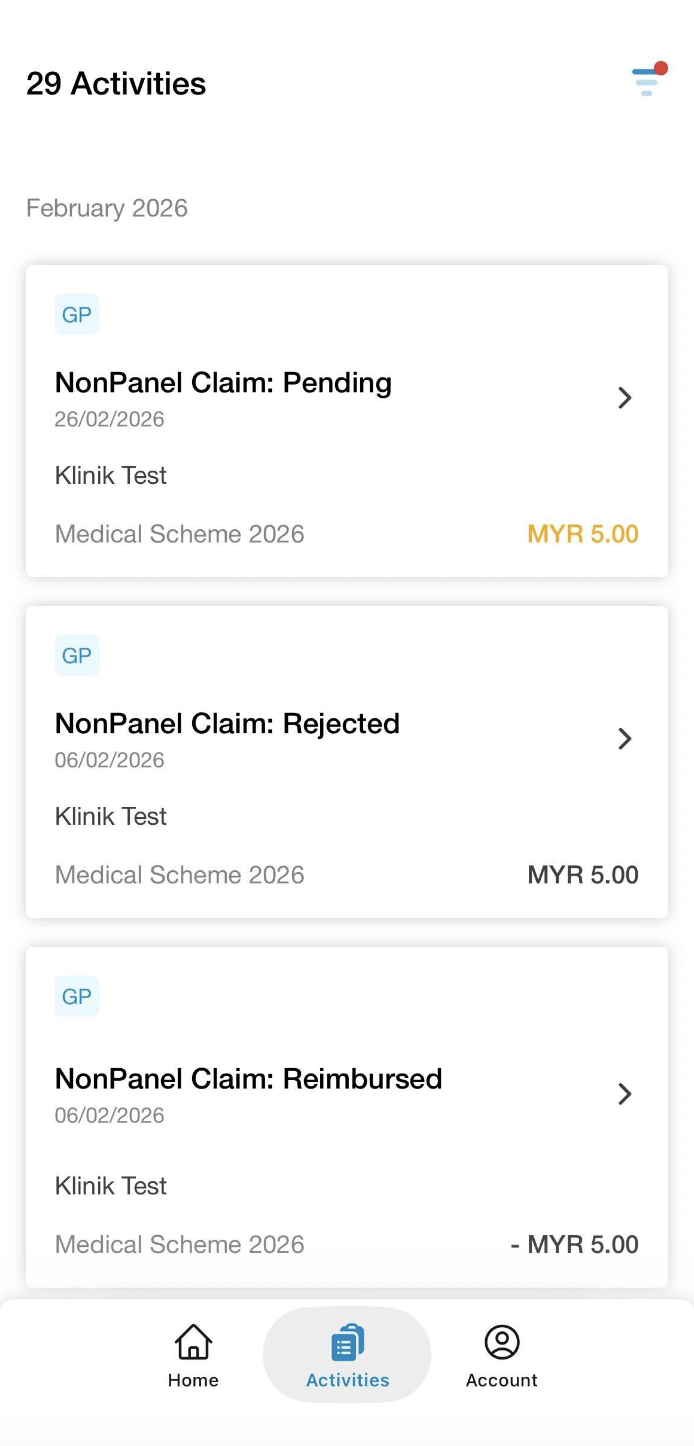The image size is (694, 1446).
Task: Tap the Activities clipboard icon
Action: tap(347, 1342)
